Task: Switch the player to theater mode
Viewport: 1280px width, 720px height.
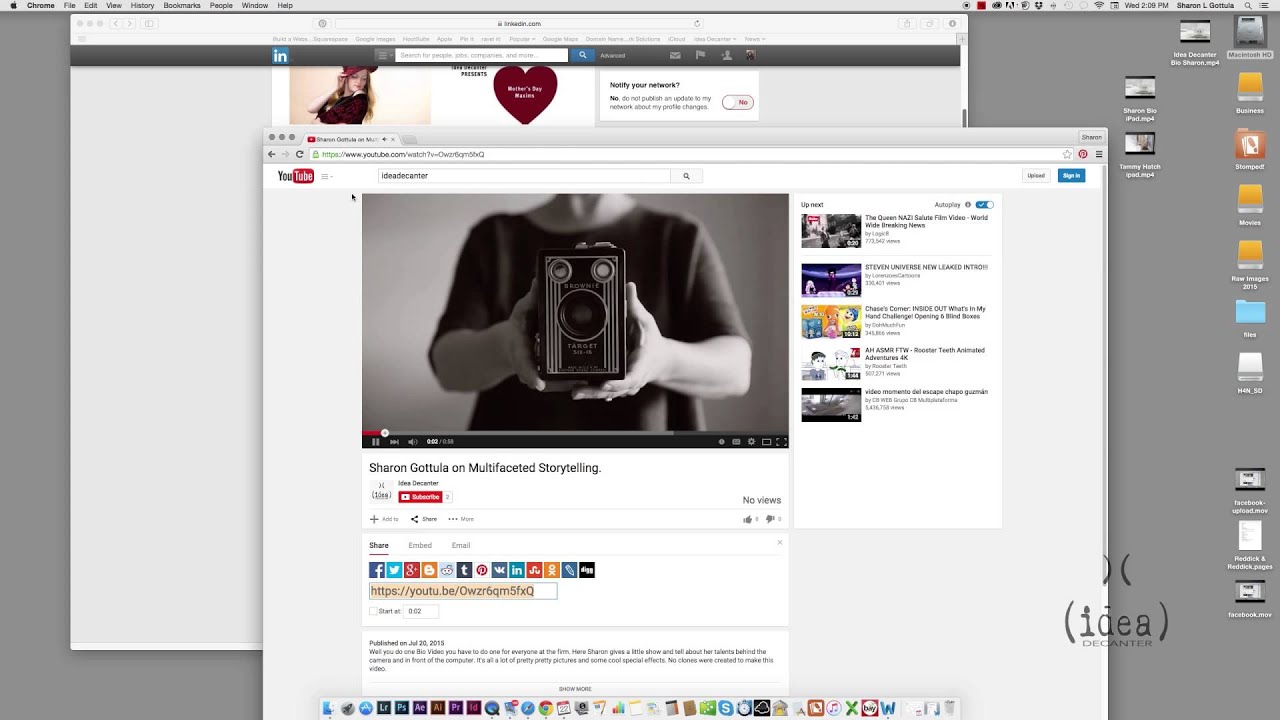Action: click(x=766, y=441)
